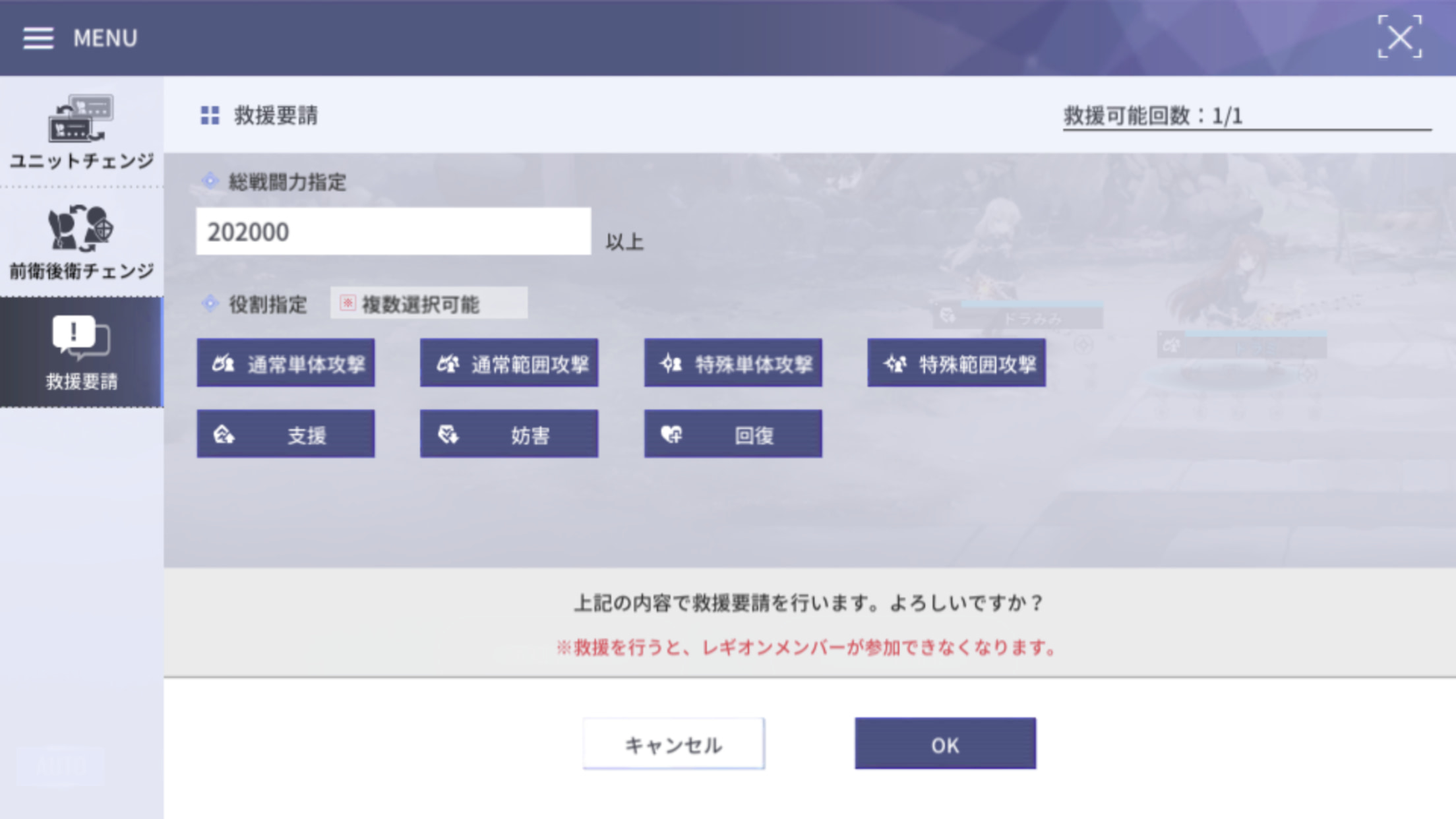Screen dimensions: 1456x819
Task: Toggle the 支援 role button
Action: tap(286, 435)
